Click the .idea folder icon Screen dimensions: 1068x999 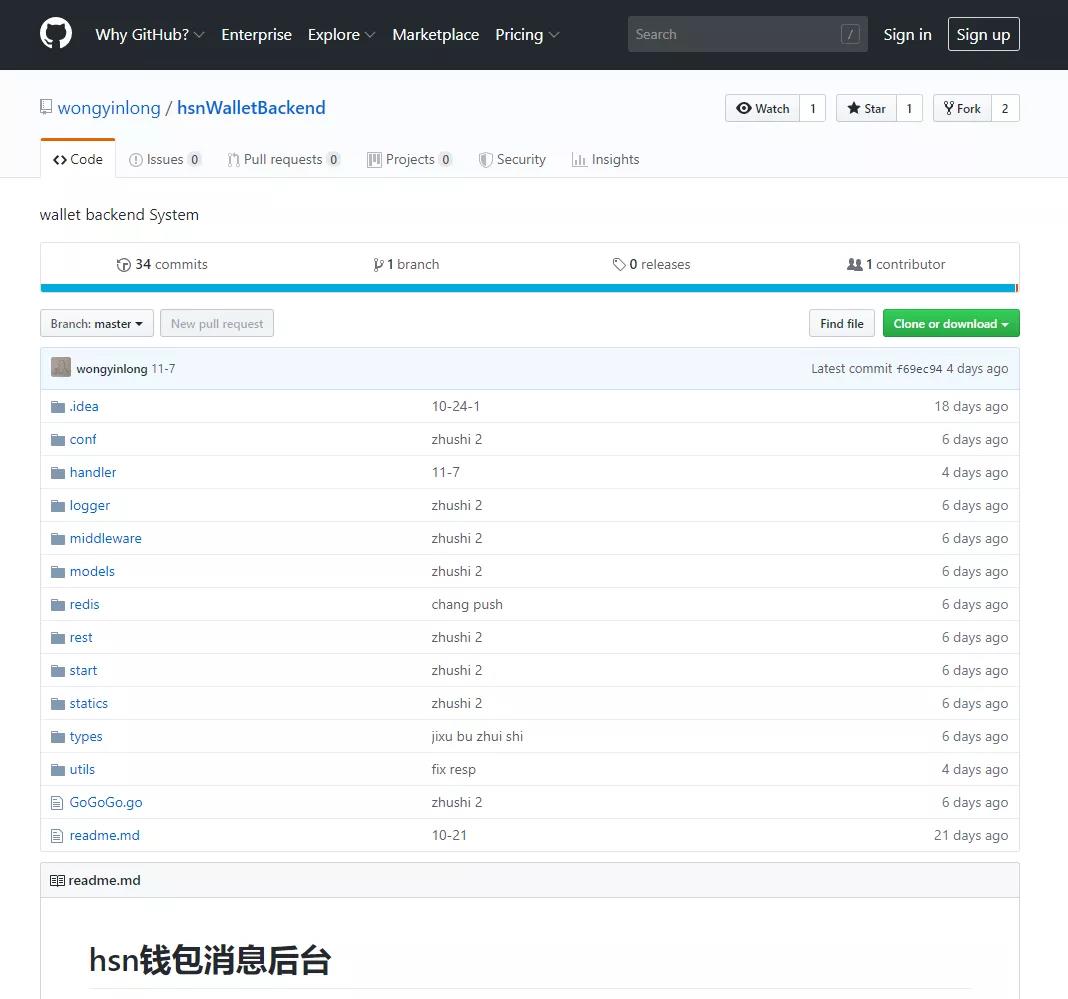(58, 407)
